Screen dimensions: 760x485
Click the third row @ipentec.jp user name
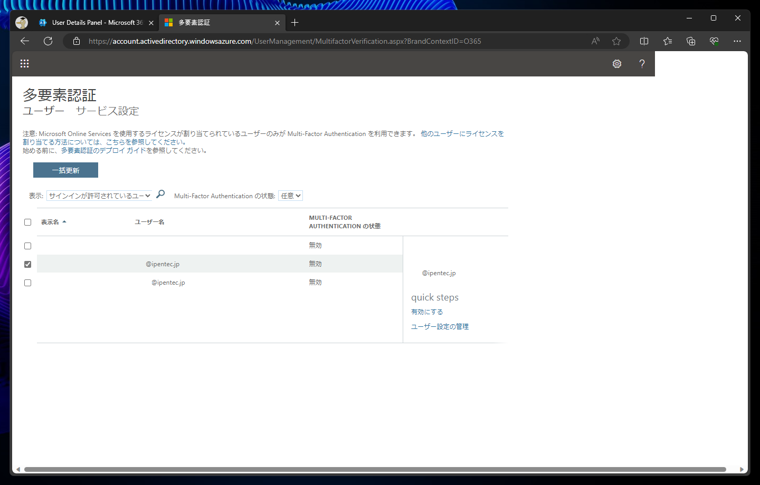pyautogui.click(x=168, y=282)
